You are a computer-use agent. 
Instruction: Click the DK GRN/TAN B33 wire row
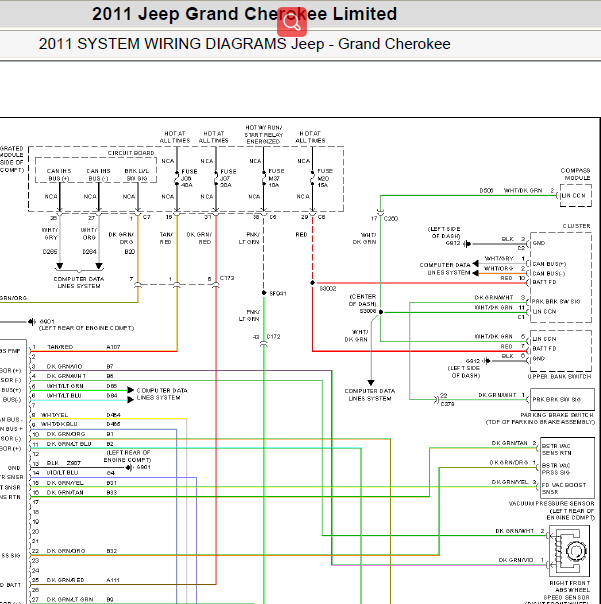[x=82, y=492]
